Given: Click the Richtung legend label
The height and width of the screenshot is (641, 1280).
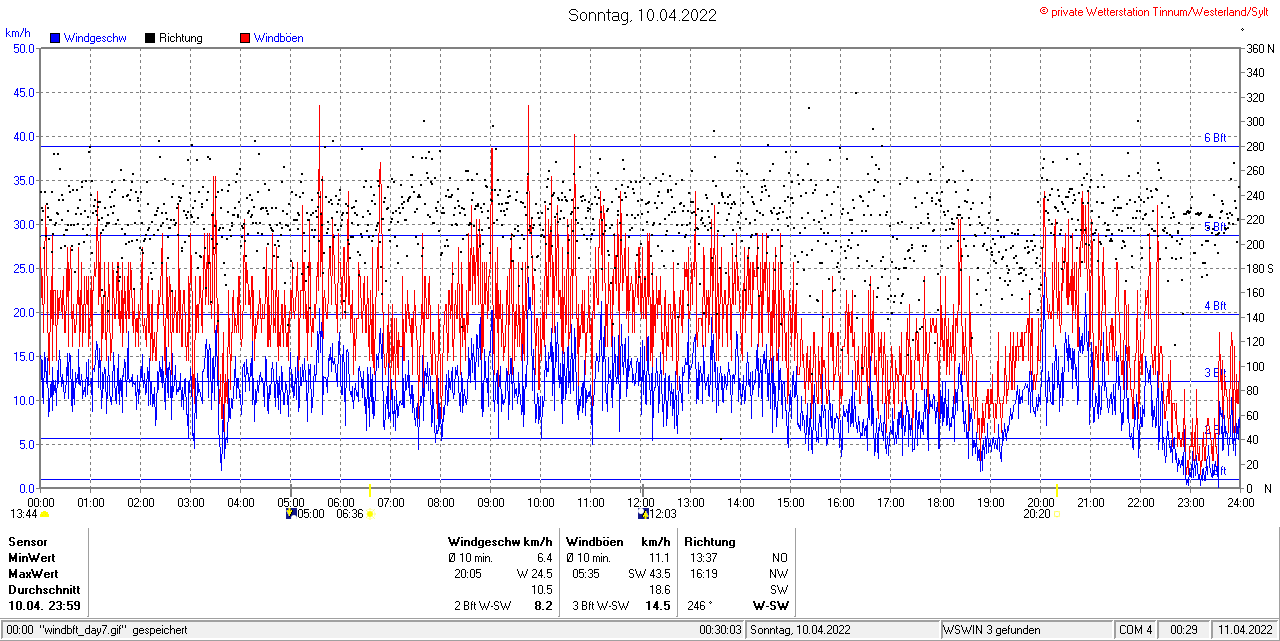Looking at the screenshot, I should [180, 38].
